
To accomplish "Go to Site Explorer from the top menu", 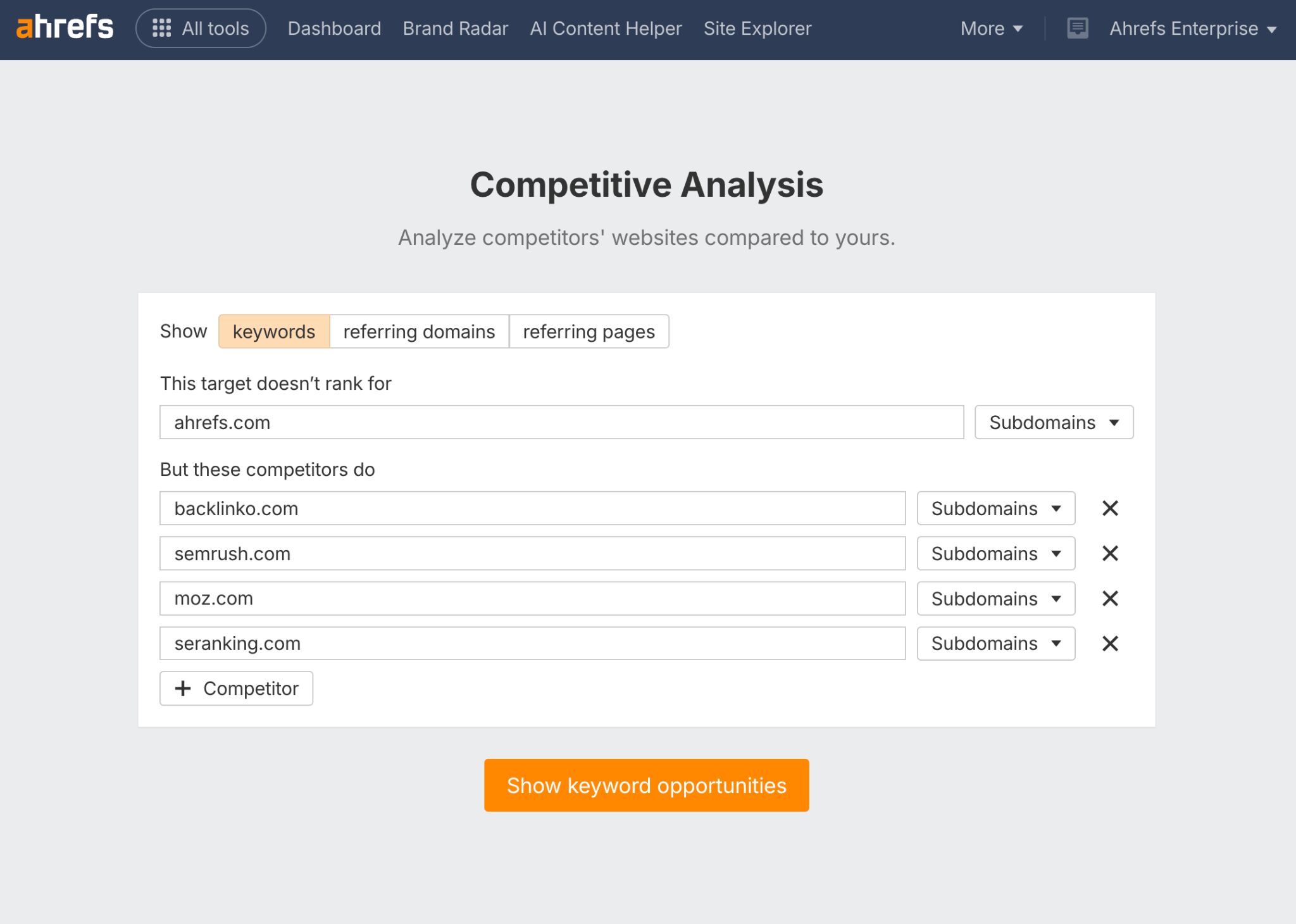I will click(x=757, y=28).
